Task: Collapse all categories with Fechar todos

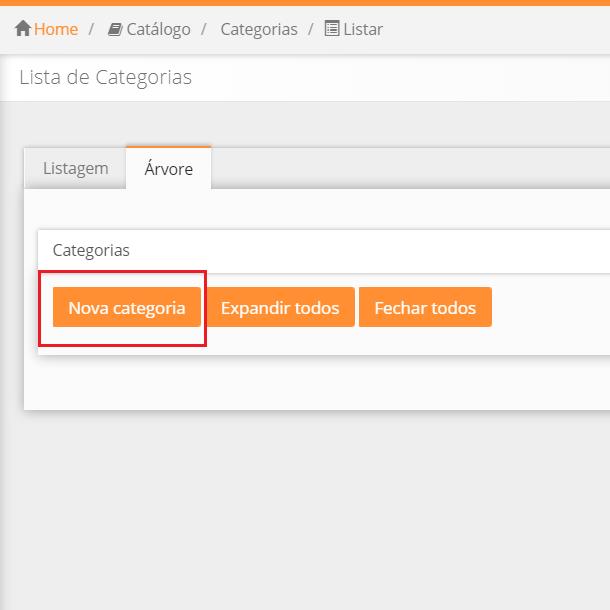Action: click(425, 308)
